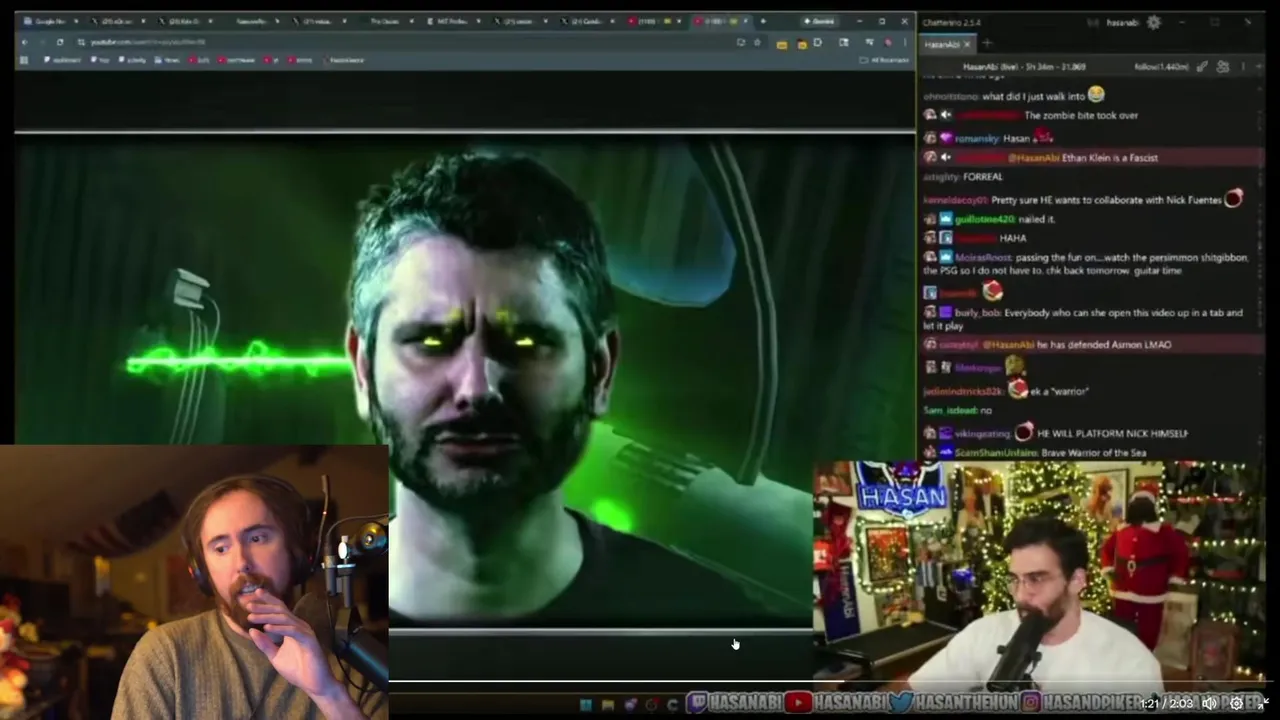Open the browser three-dot menu

point(904,42)
